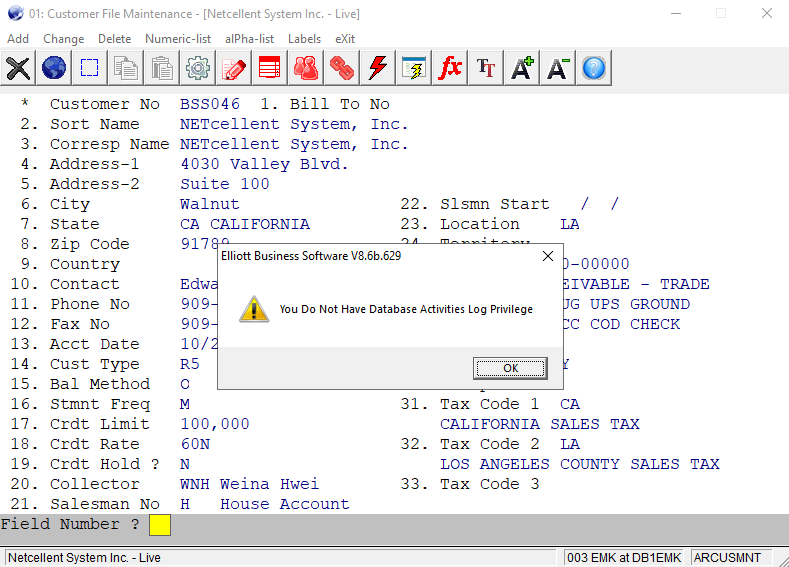Open the Numeric-list menu
Image resolution: width=789 pixels, height=567 pixels.
(178, 39)
